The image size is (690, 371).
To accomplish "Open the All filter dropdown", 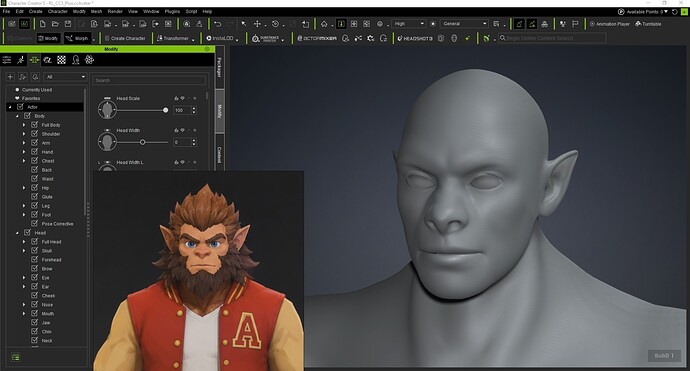I will (x=65, y=77).
